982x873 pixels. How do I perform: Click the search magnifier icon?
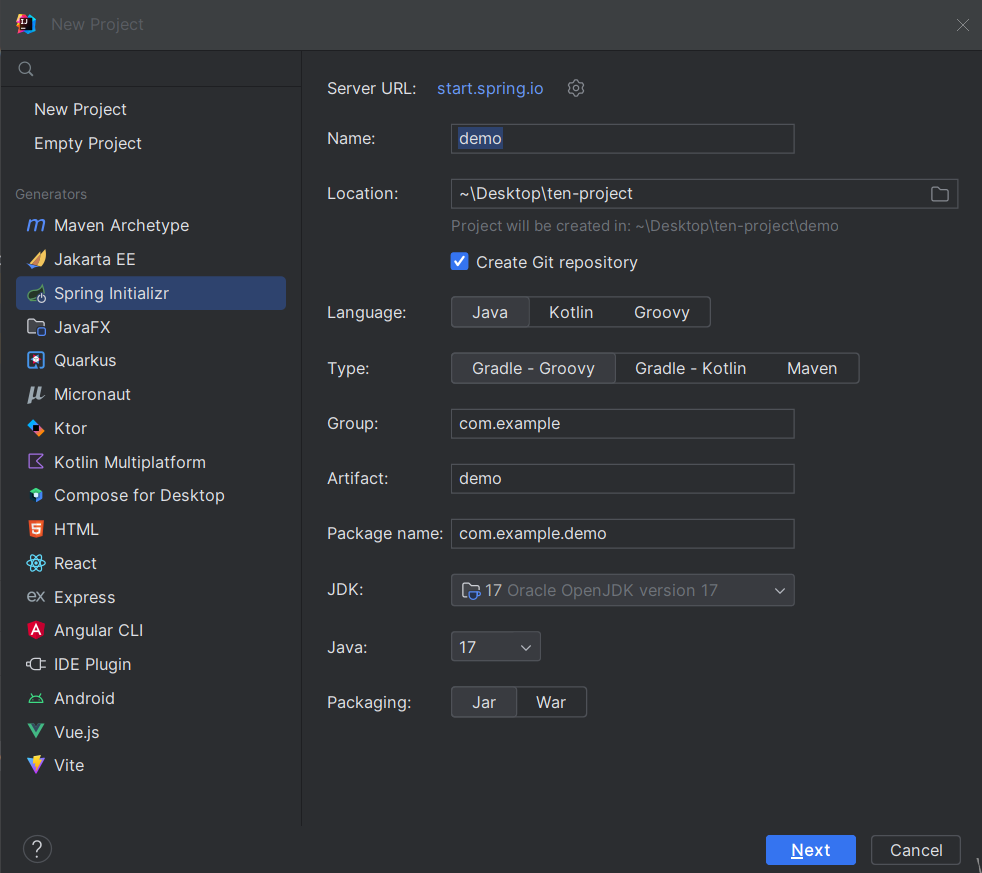26,69
